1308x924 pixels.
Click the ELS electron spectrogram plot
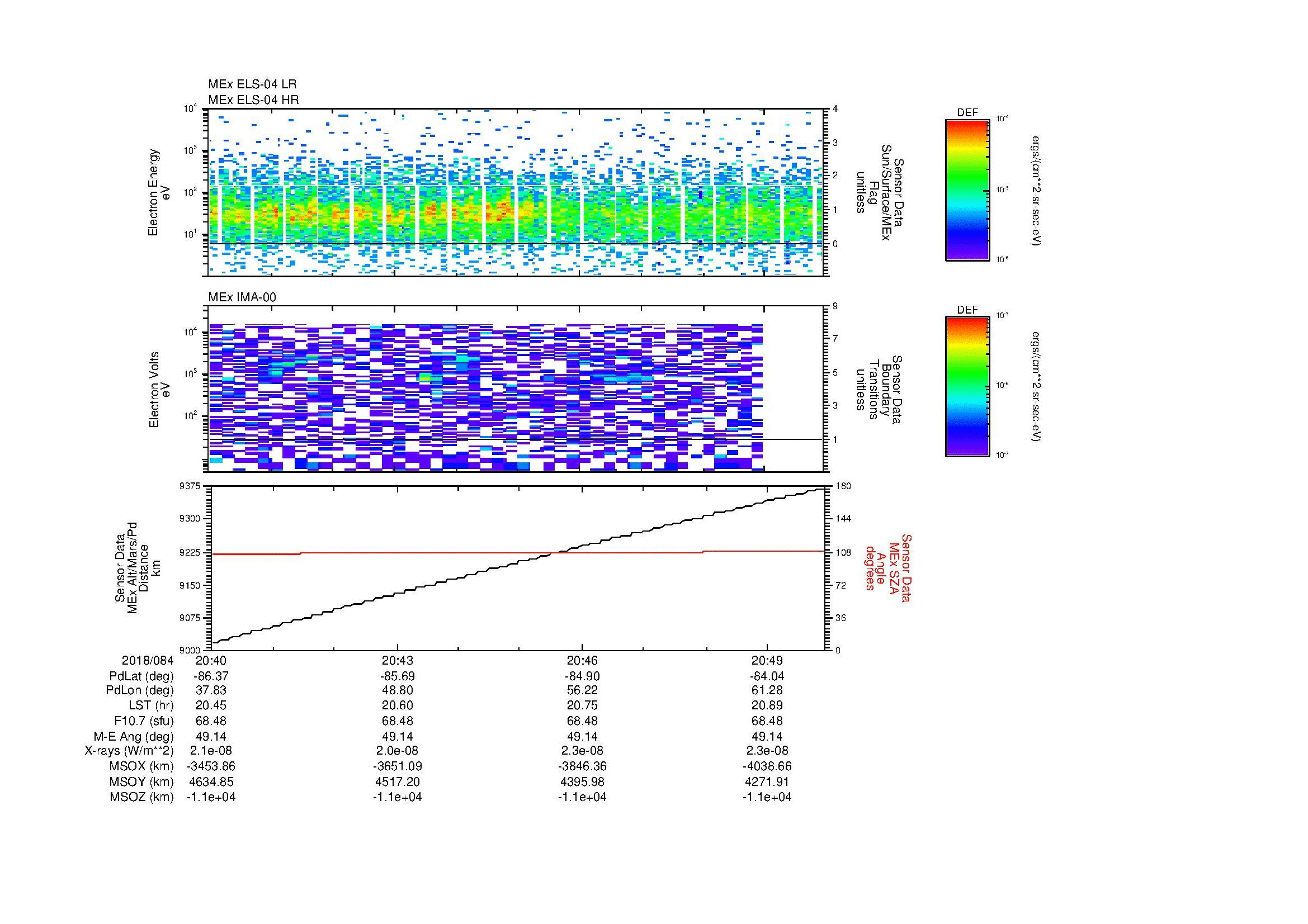tap(517, 192)
